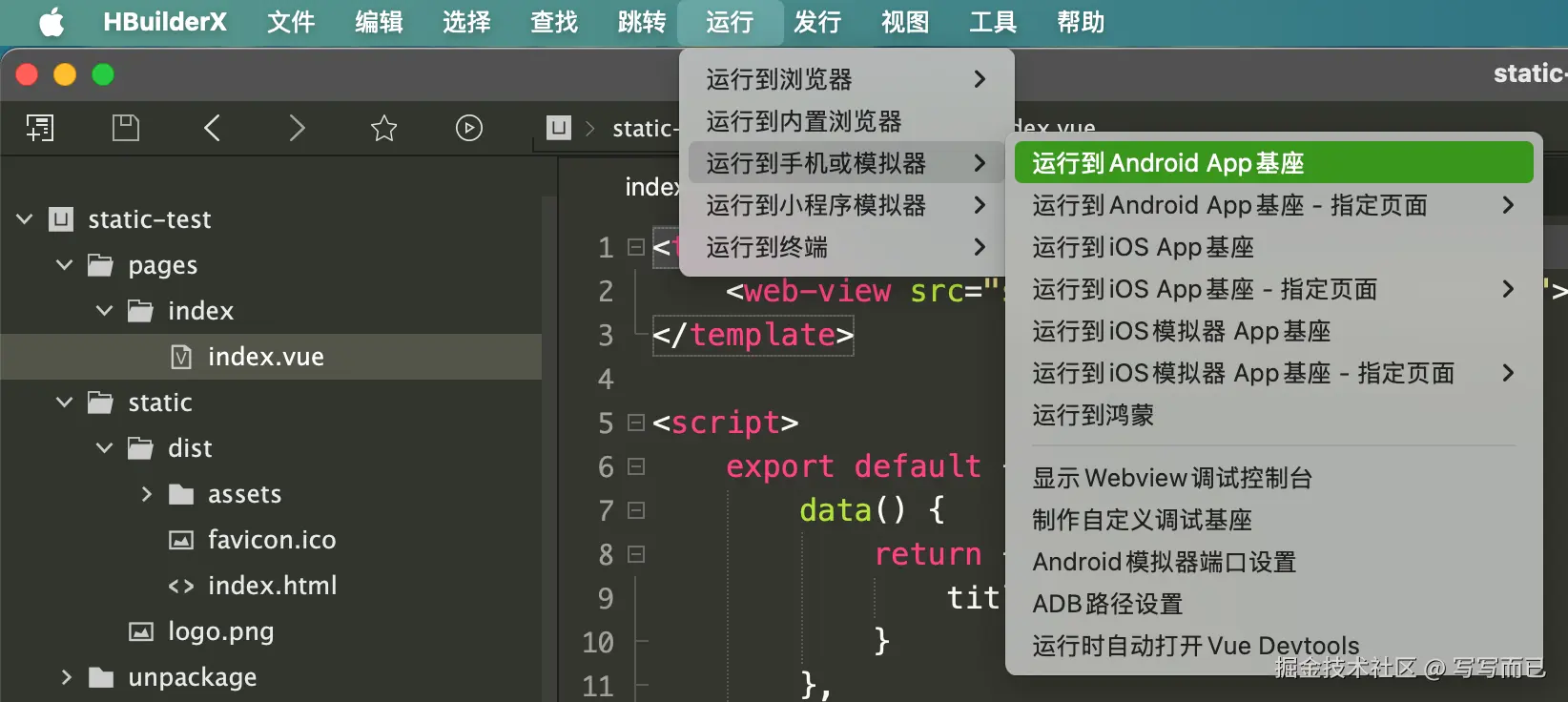Select 运行到 iOS App 基座
Screen dimensions: 1568x702
(1273, 247)
